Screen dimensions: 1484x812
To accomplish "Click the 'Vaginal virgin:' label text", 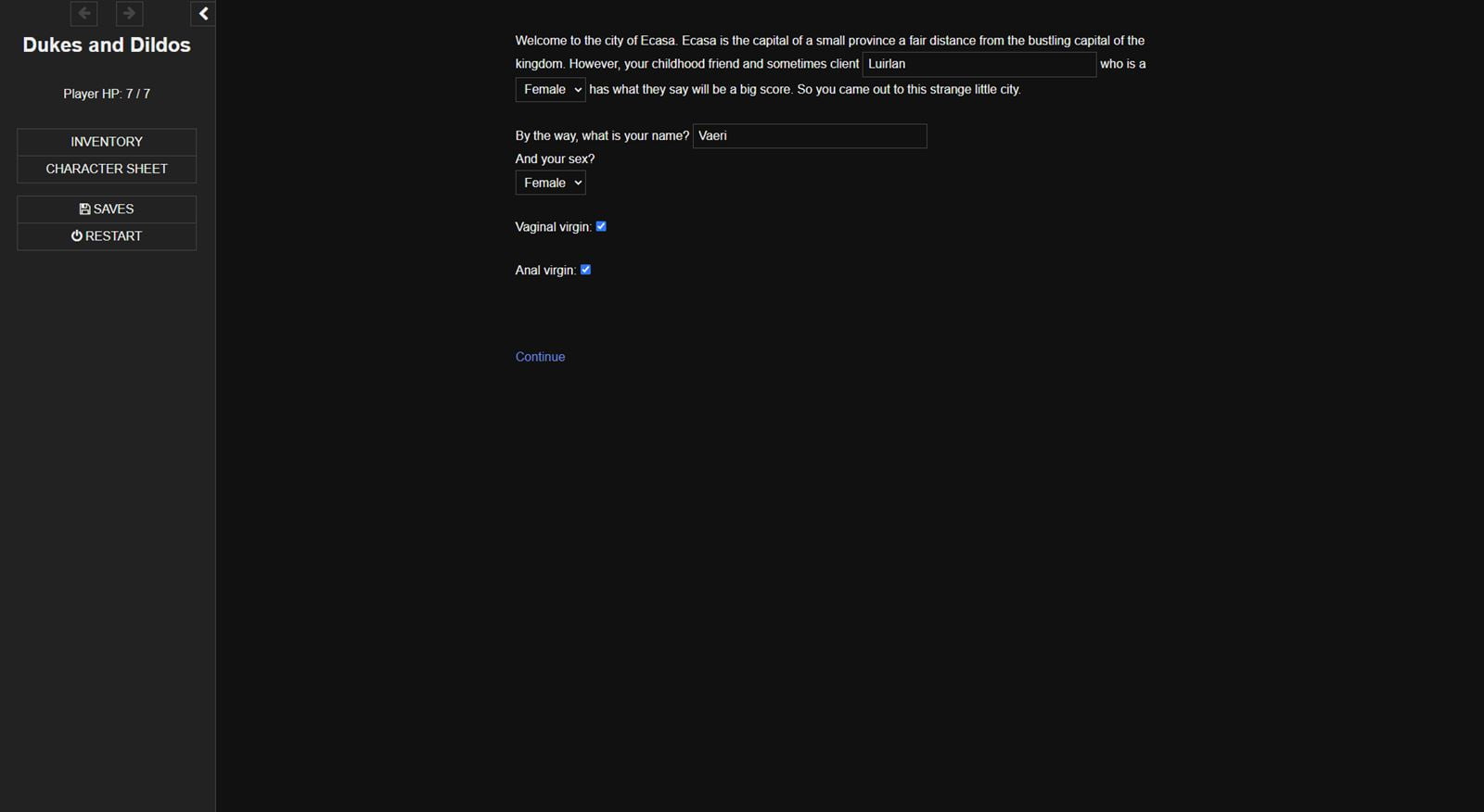I will pos(553,227).
